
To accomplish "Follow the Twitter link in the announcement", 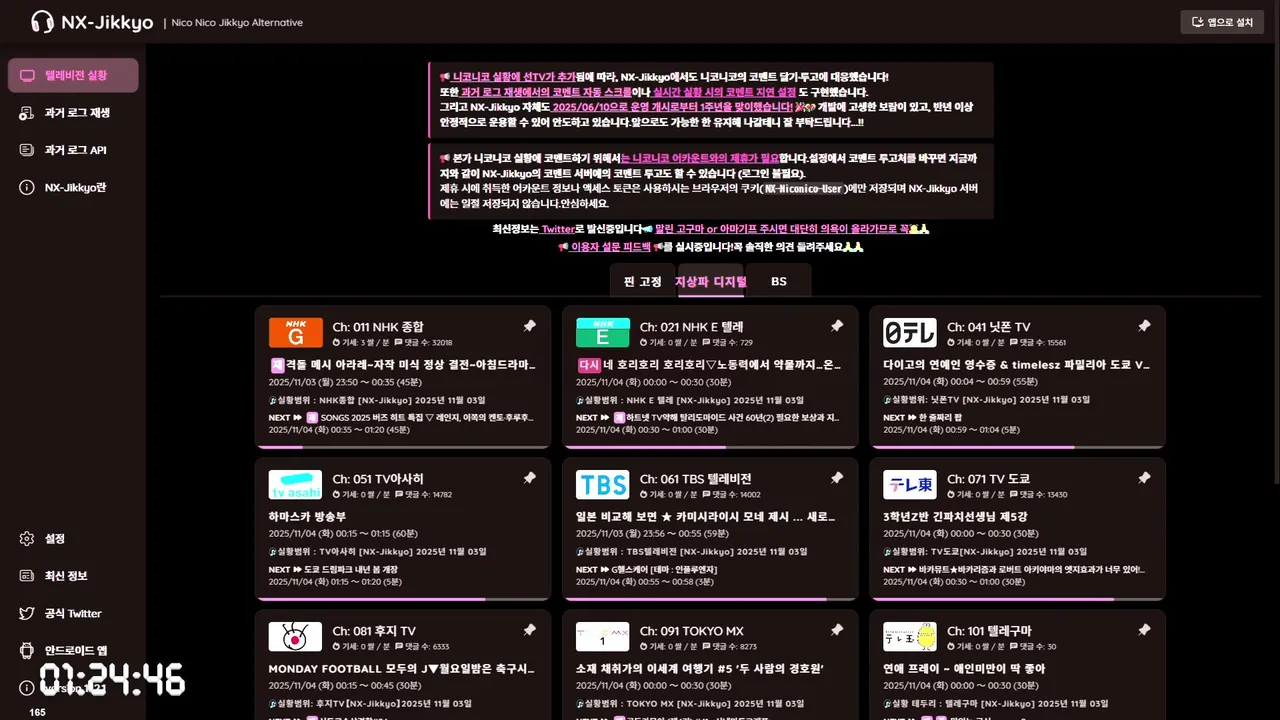I will coord(558,229).
